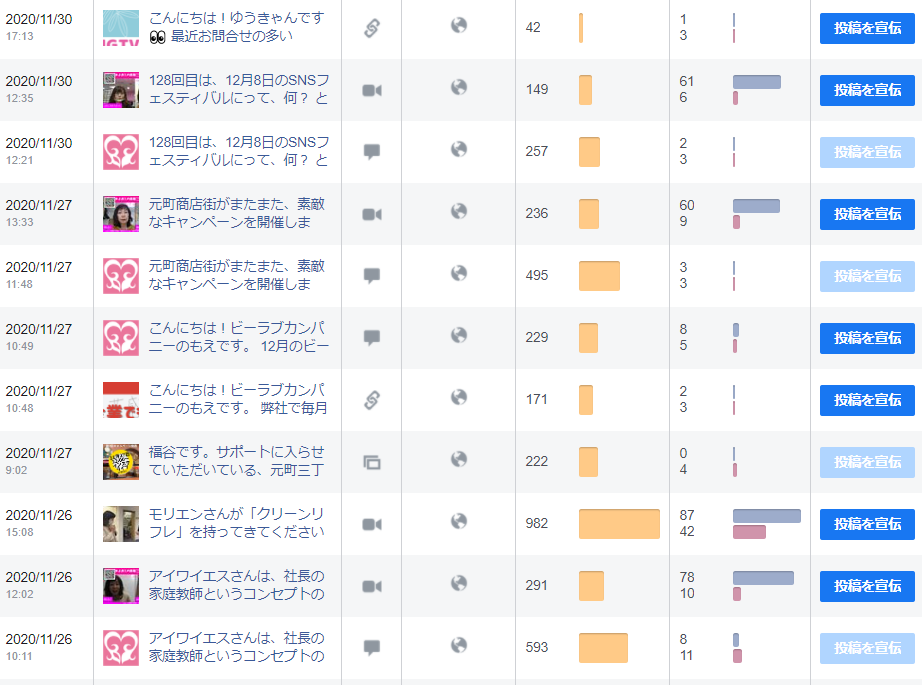Screen dimensions: 922x685
Task: Click link icon on 2020/11/30 17:13 post
Action: [372, 28]
